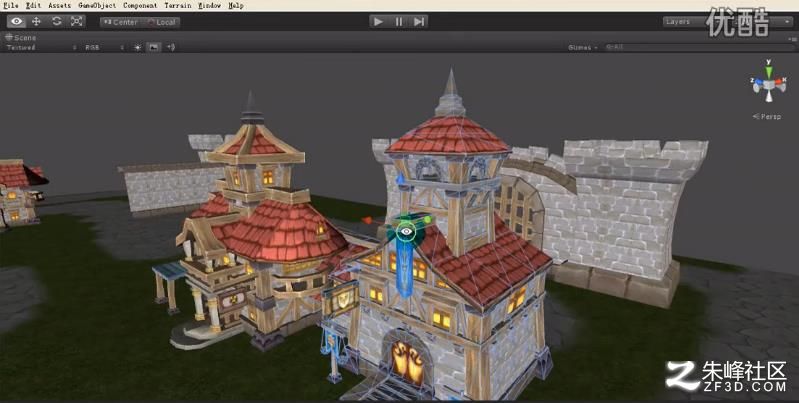Select the Rotate tool in toolbar
This screenshot has width=799, height=403.
(57, 21)
